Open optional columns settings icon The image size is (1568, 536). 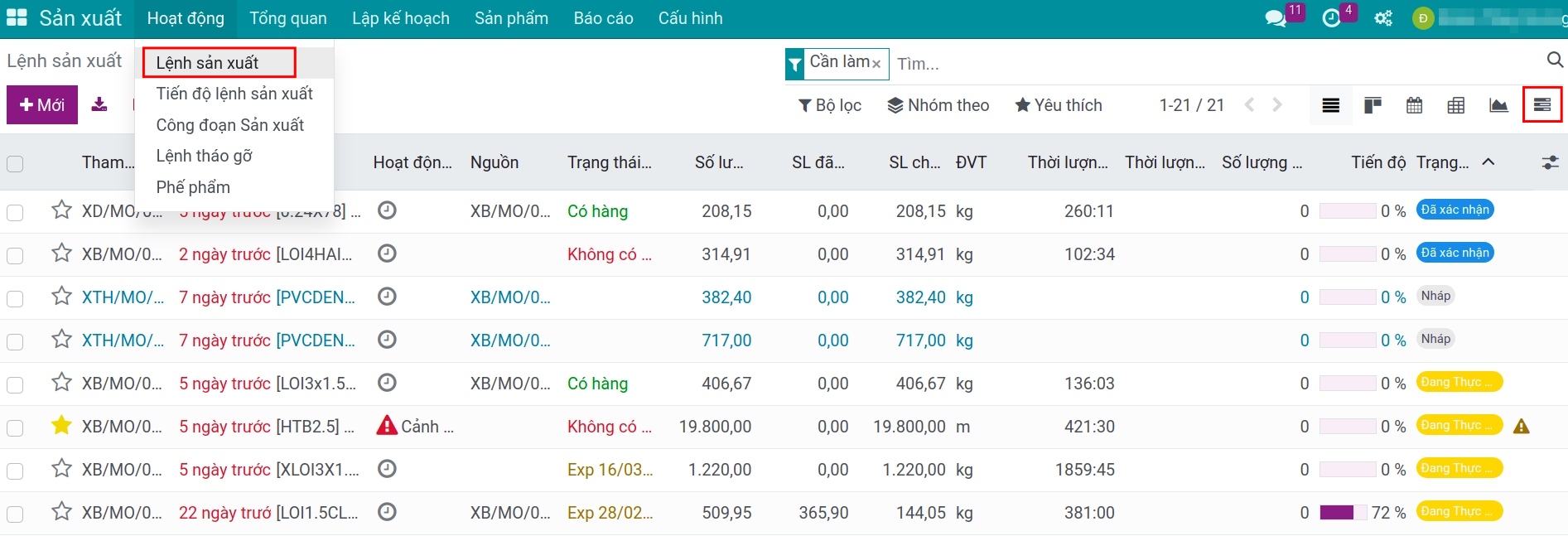[1550, 163]
